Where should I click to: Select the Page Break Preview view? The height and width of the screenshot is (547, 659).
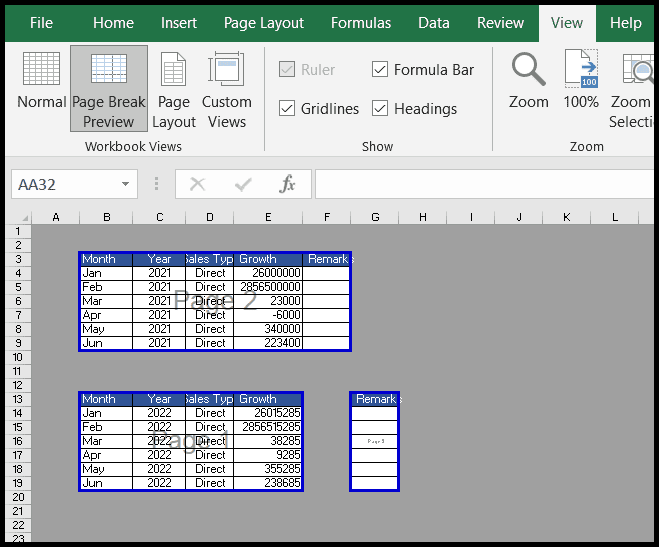pos(109,89)
